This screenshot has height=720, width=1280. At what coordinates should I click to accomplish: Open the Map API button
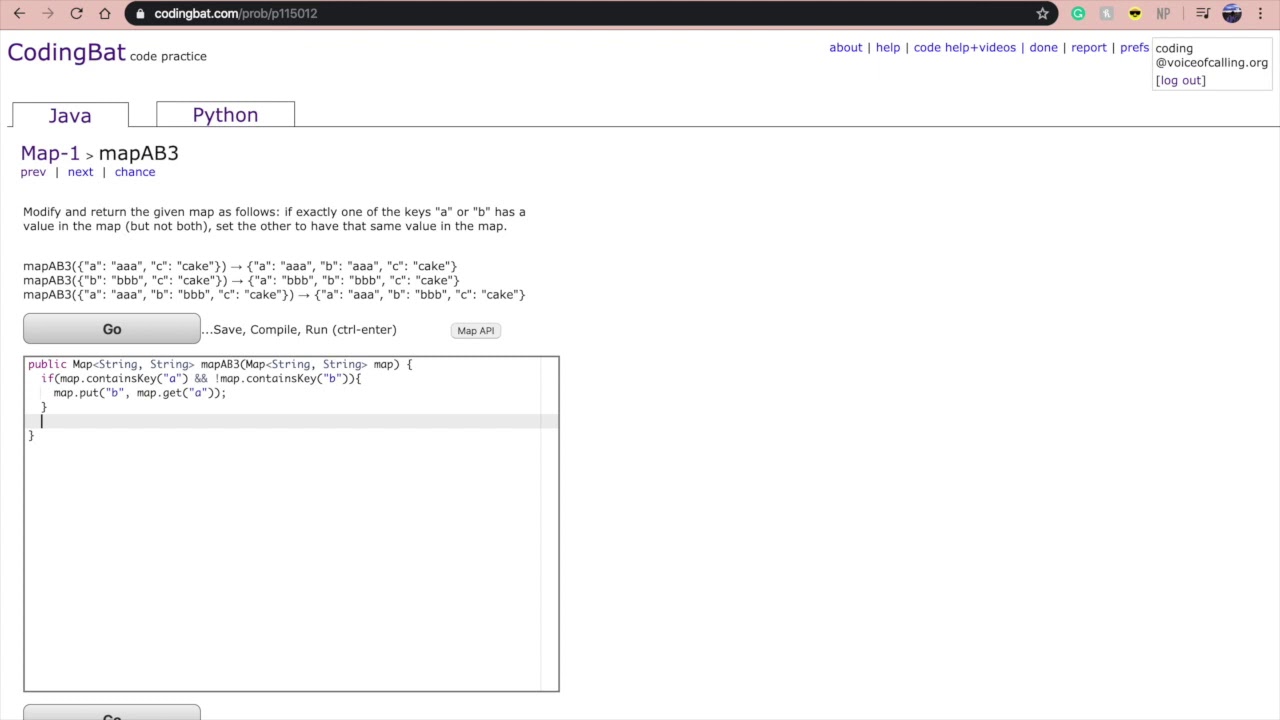tap(475, 331)
